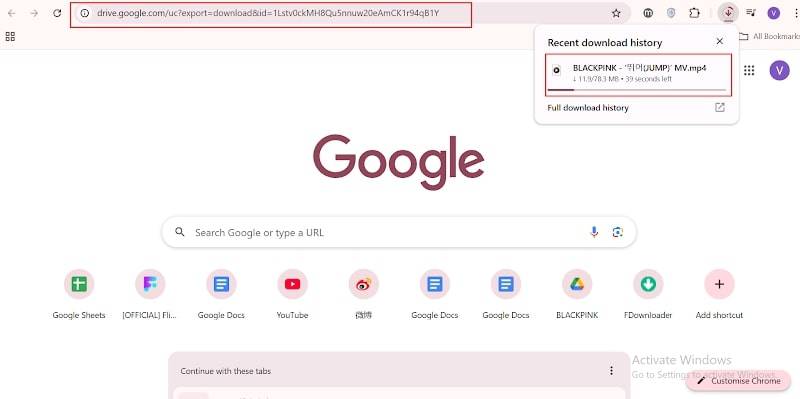The height and width of the screenshot is (399, 800).
Task: Open the YouTube shortcut
Action: click(292, 294)
